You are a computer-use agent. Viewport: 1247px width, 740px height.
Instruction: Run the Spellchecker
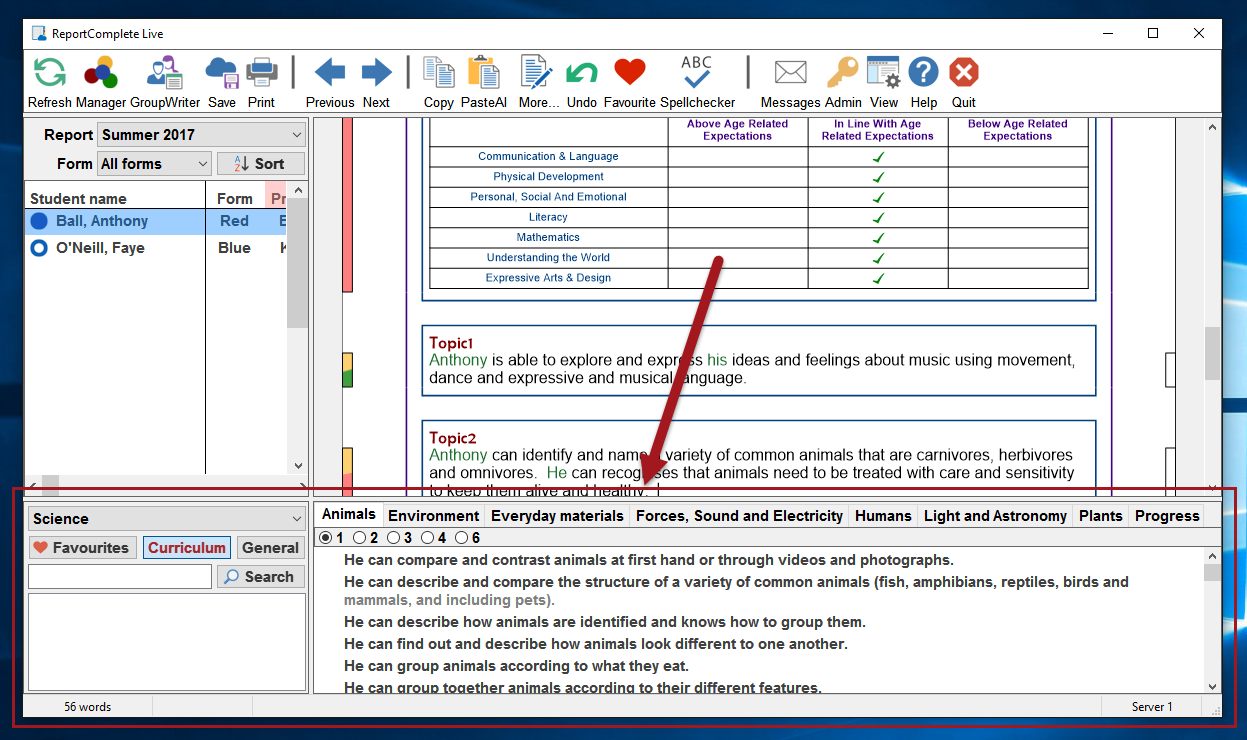(697, 74)
